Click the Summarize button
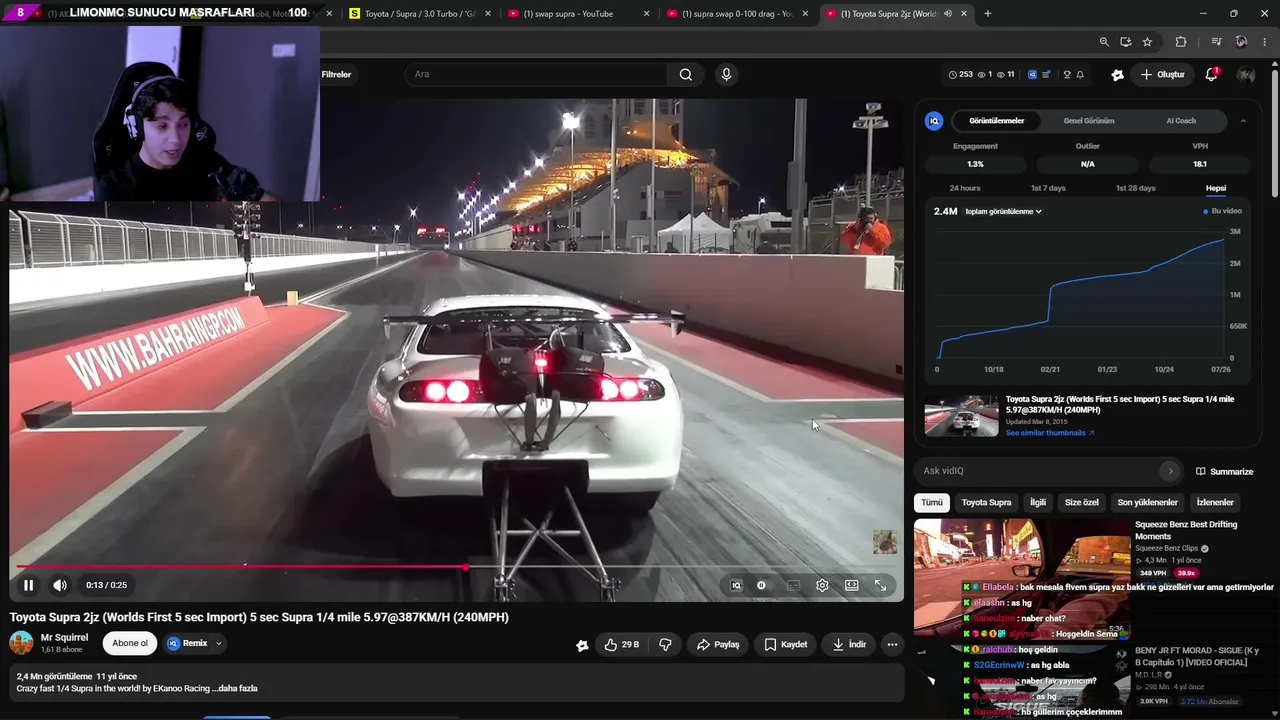The image size is (1280, 720). coord(1224,471)
